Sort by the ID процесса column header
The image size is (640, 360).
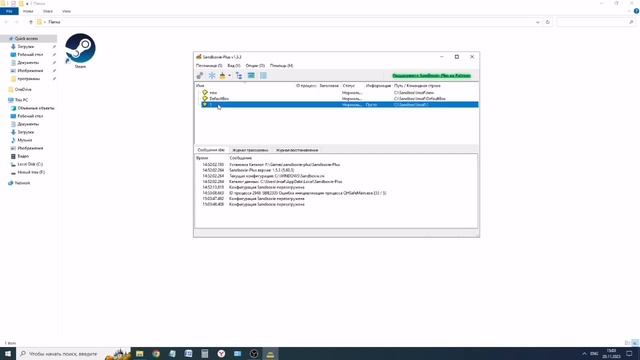coord(306,86)
